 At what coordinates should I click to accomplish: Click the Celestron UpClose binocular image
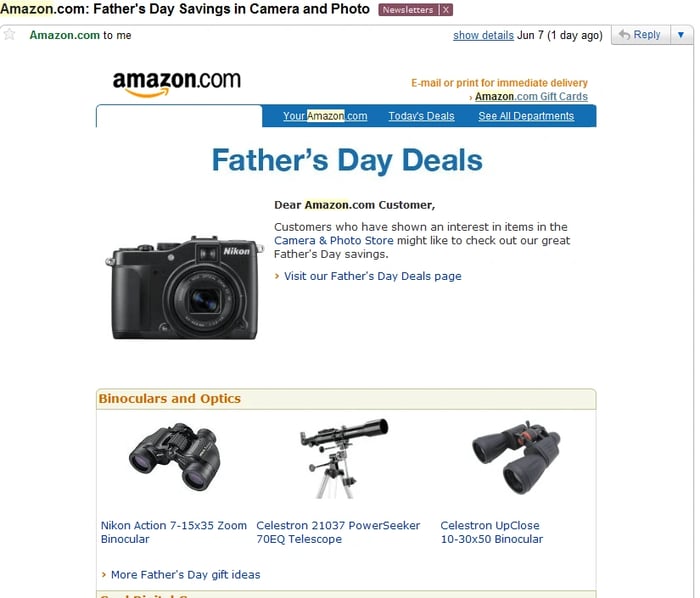click(516, 457)
